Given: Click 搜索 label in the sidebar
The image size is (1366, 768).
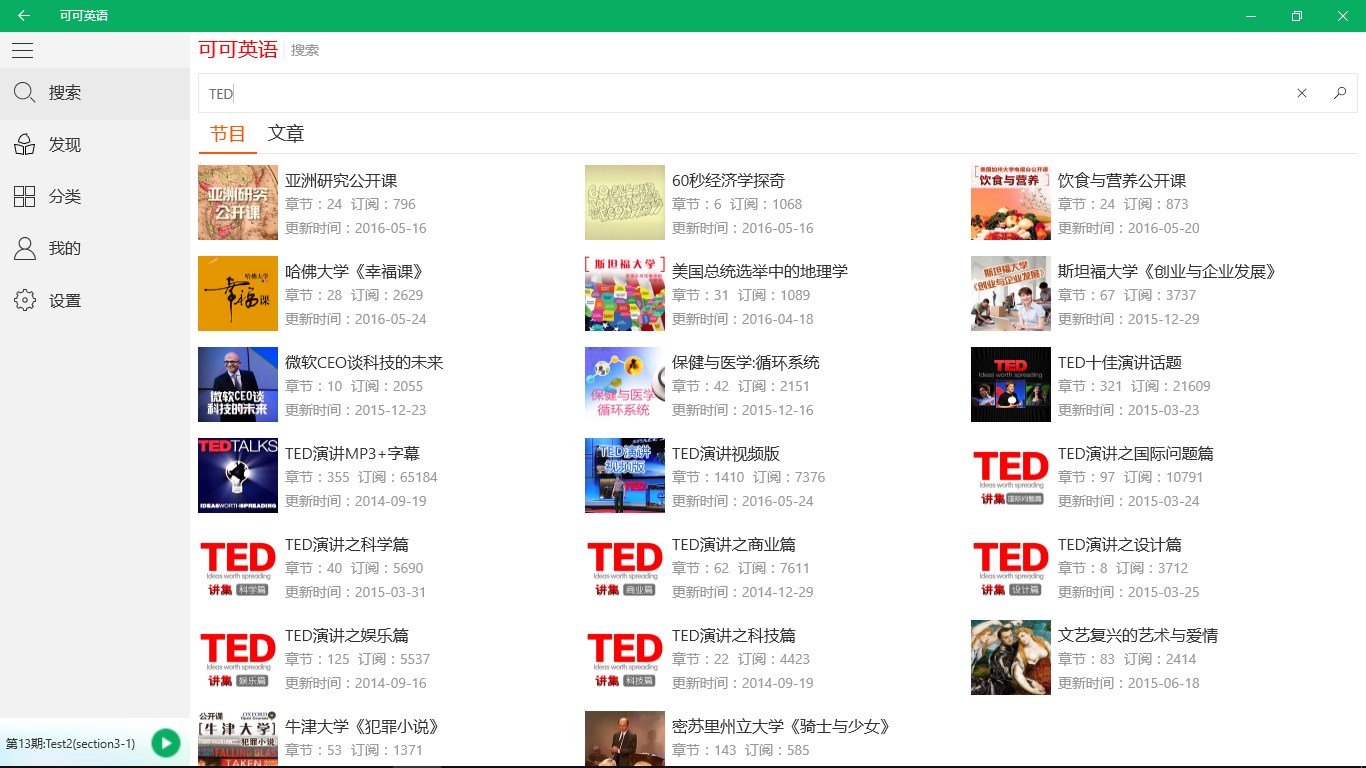Looking at the screenshot, I should click(x=65, y=93).
